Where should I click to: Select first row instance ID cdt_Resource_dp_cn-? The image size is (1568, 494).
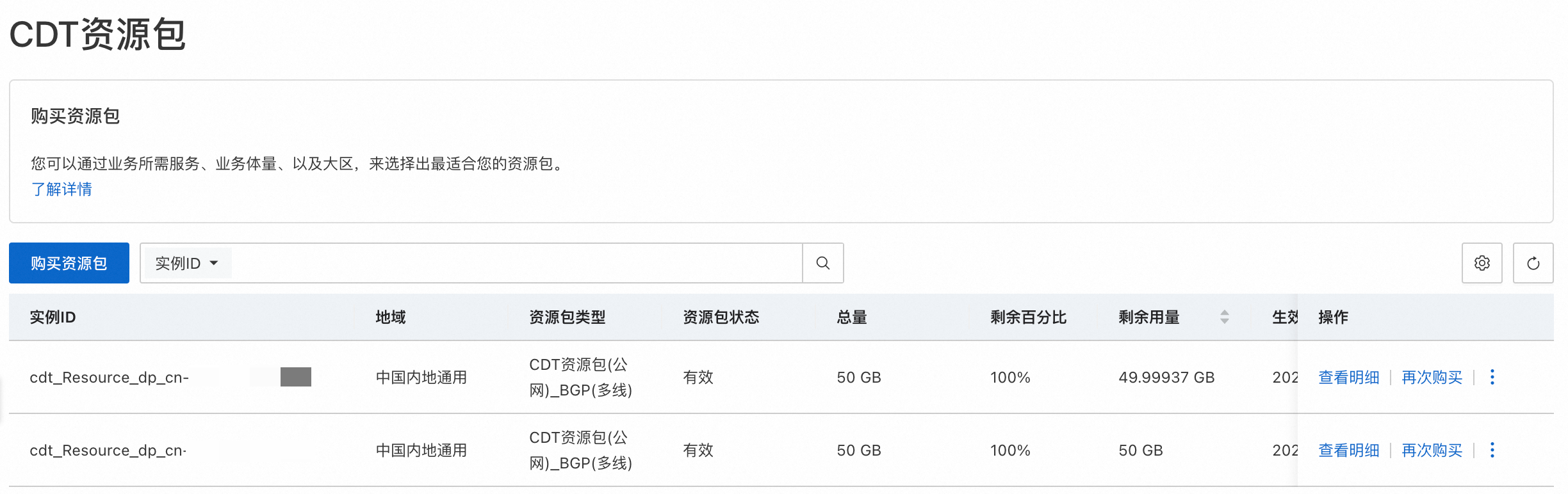[x=109, y=377]
